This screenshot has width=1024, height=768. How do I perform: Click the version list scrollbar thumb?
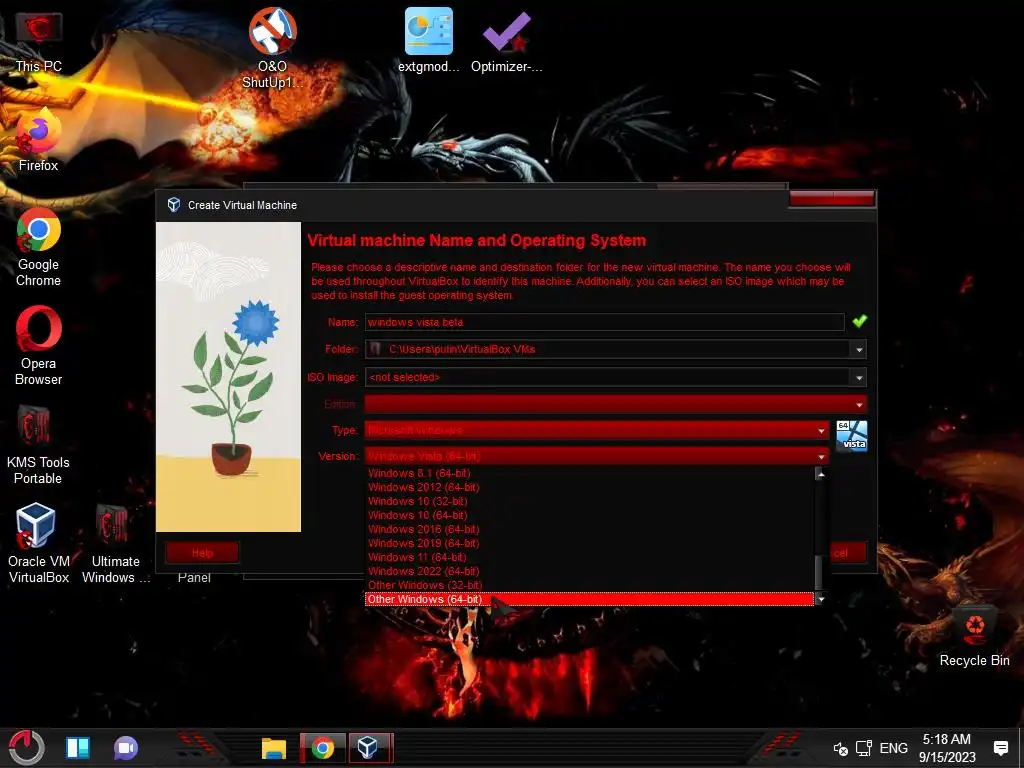pos(820,571)
